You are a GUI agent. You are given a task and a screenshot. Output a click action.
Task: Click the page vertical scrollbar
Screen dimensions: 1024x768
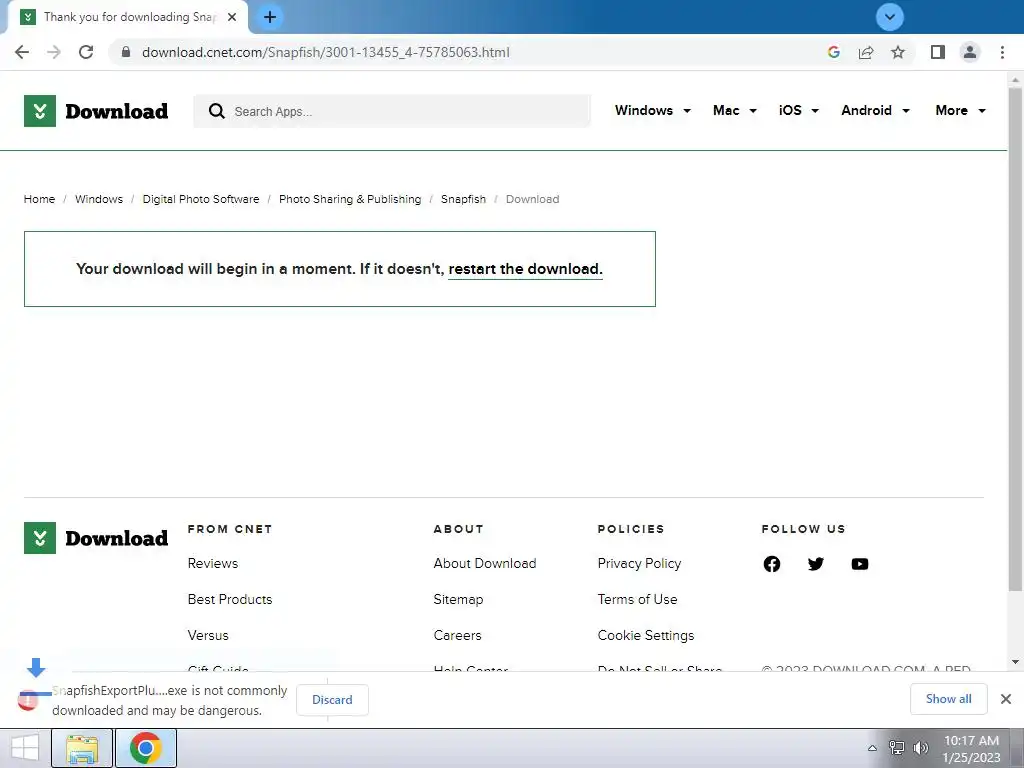pyautogui.click(x=1015, y=340)
